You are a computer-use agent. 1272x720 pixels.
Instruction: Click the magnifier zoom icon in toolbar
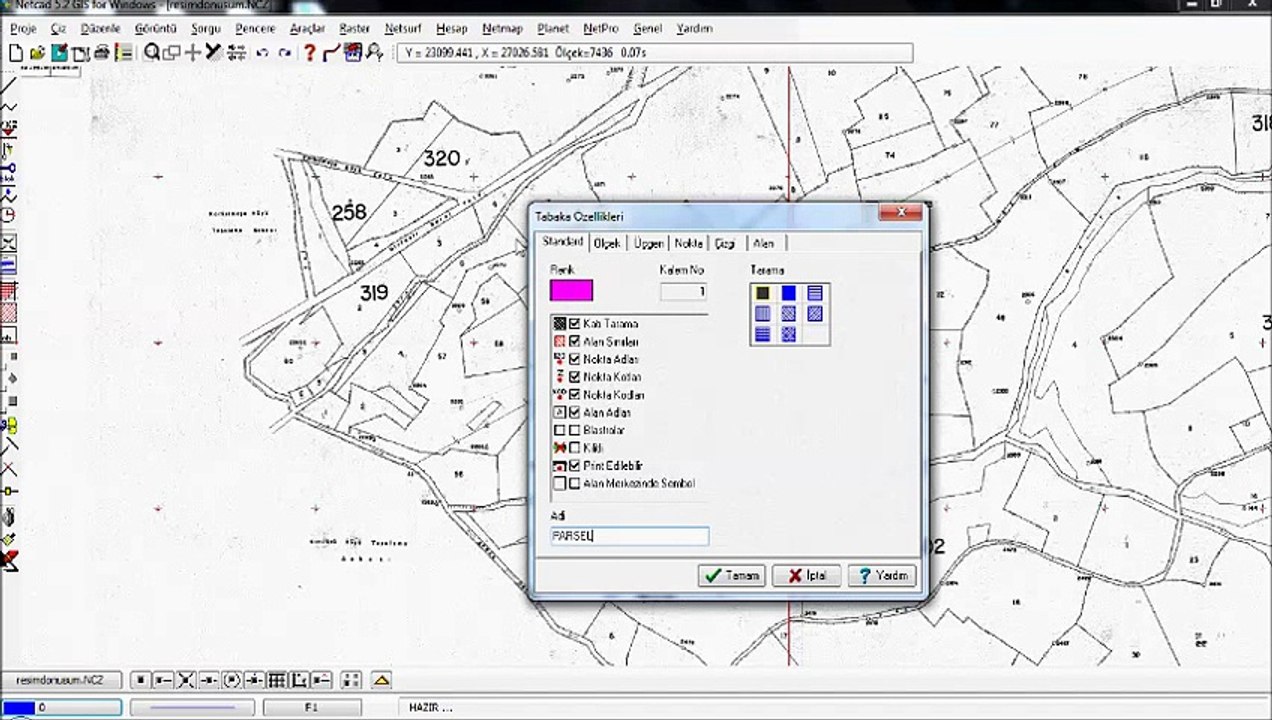pyautogui.click(x=151, y=53)
